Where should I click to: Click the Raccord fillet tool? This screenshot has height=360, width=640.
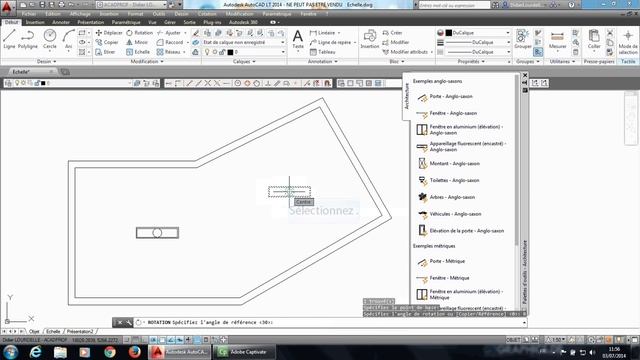170,42
